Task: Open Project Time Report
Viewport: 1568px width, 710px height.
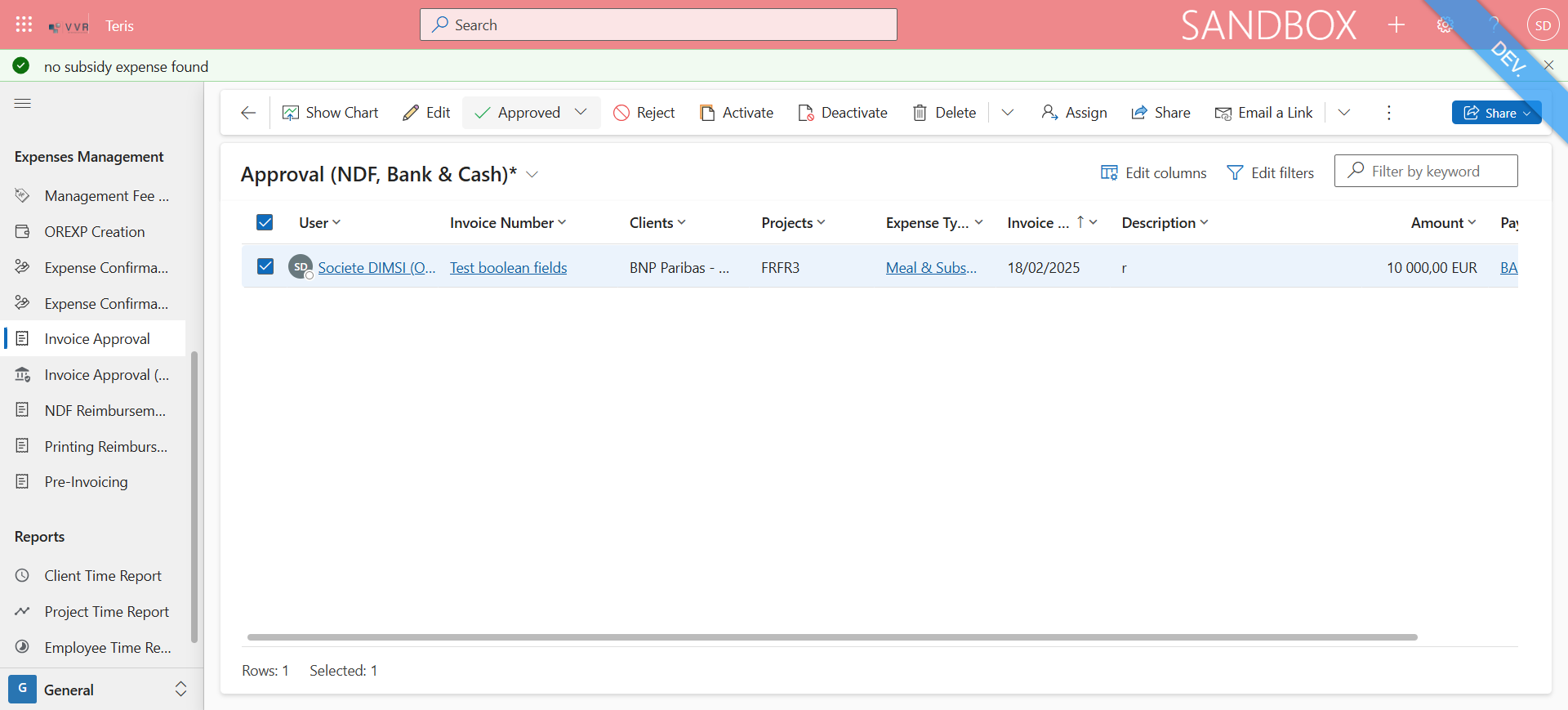Action: (93, 612)
